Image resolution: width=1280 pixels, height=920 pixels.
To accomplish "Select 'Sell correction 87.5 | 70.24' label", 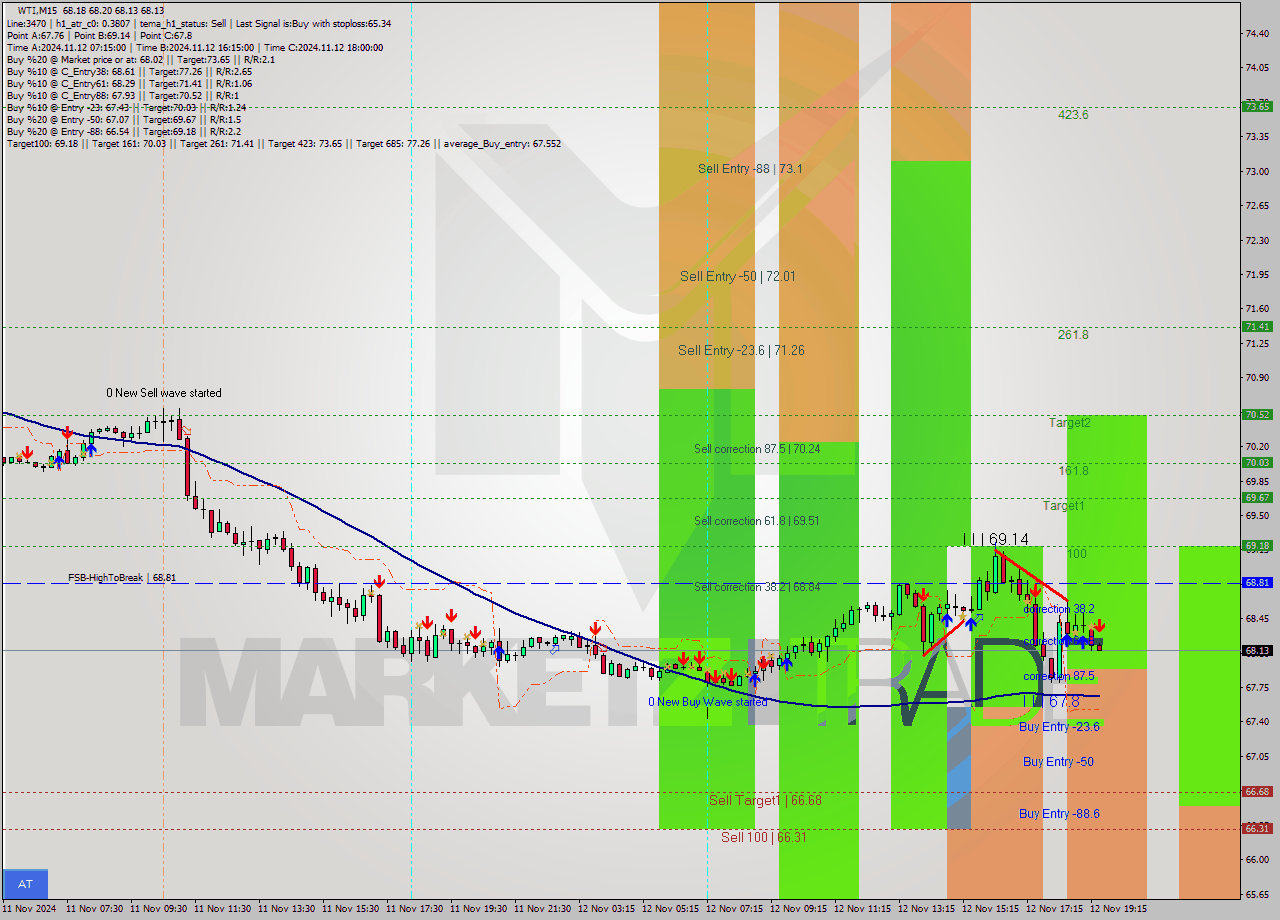I will [757, 449].
